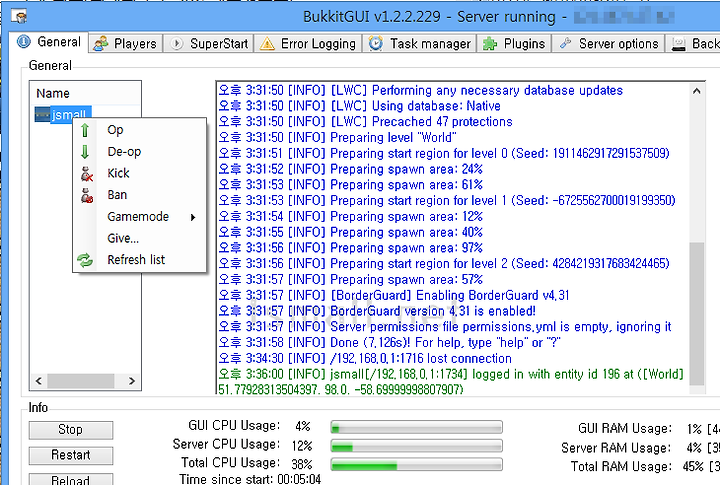Click the Ban player icon
Viewport: 720px width, 485px height.
pos(86,195)
